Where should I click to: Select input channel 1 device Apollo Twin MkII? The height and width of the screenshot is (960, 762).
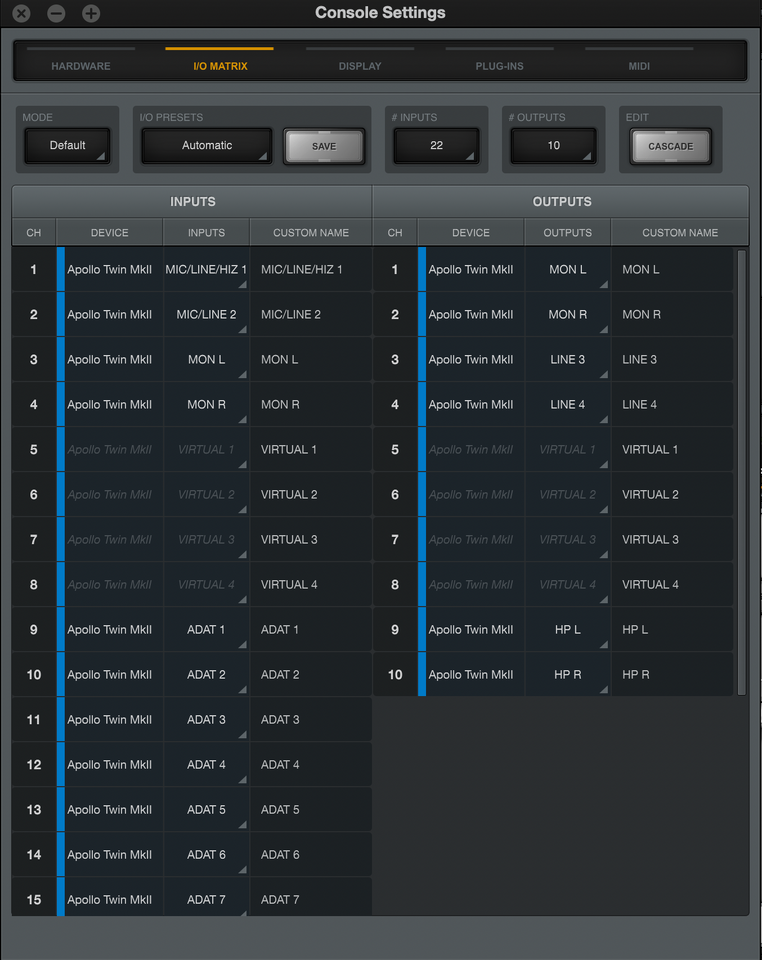click(110, 269)
